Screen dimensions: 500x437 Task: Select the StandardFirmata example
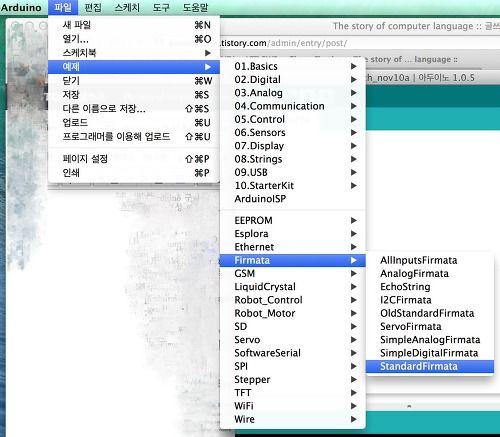[430, 366]
